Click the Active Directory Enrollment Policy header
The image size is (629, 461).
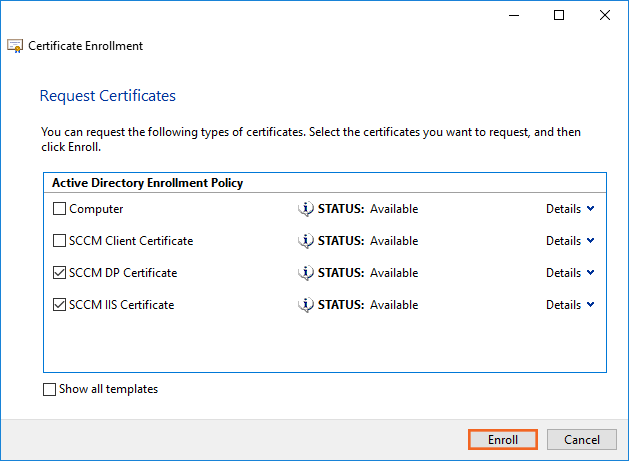(x=146, y=183)
